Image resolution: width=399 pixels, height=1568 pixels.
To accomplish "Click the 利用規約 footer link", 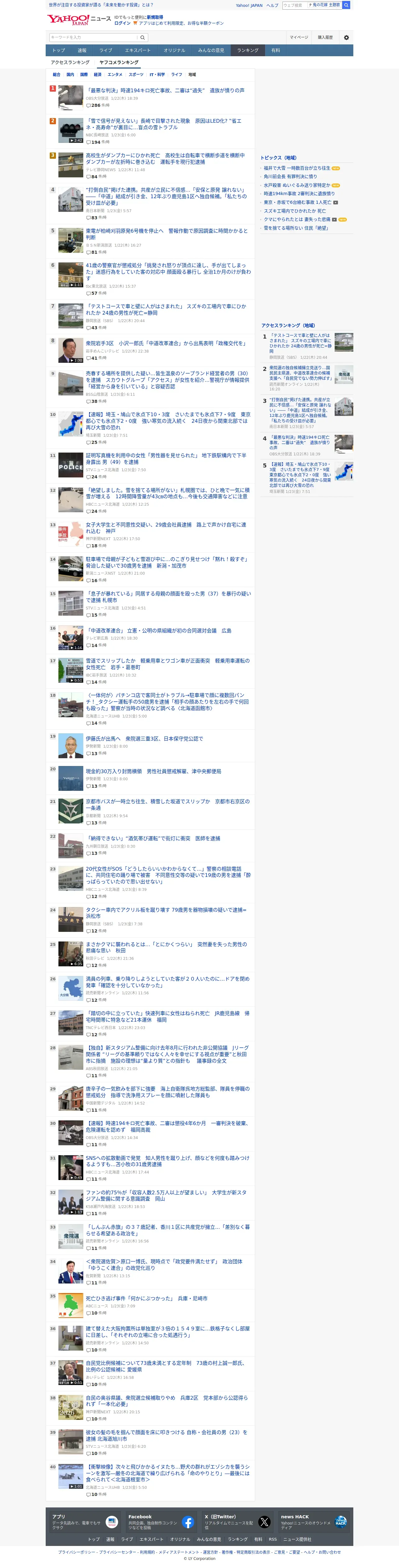I will pos(147,1552).
